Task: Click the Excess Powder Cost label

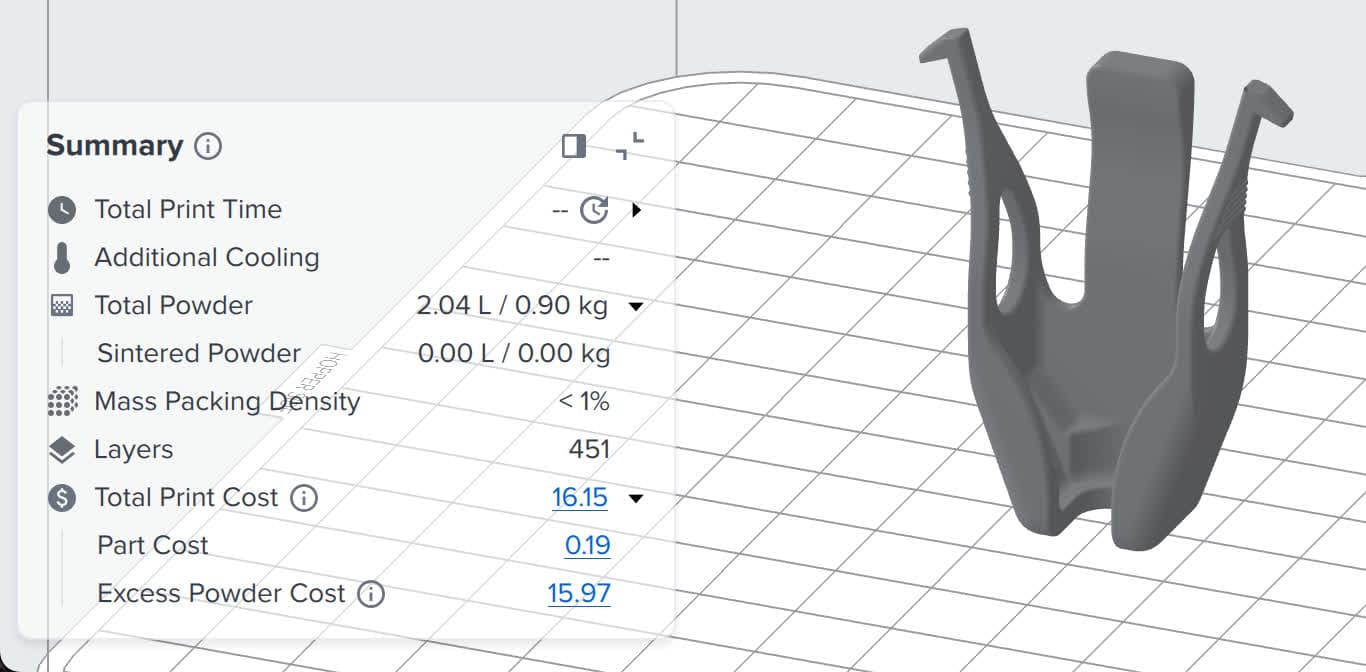Action: click(x=221, y=593)
